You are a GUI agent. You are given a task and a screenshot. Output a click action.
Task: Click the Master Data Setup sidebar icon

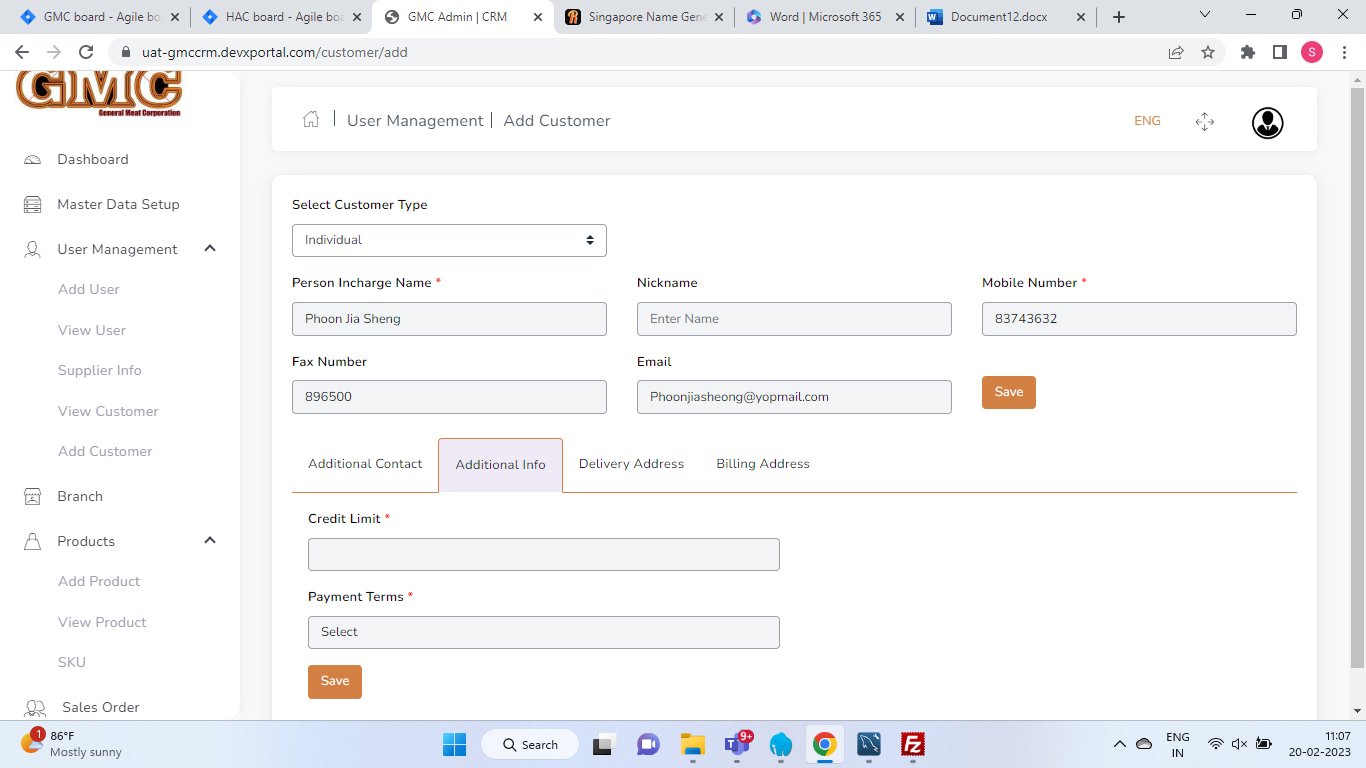33,205
